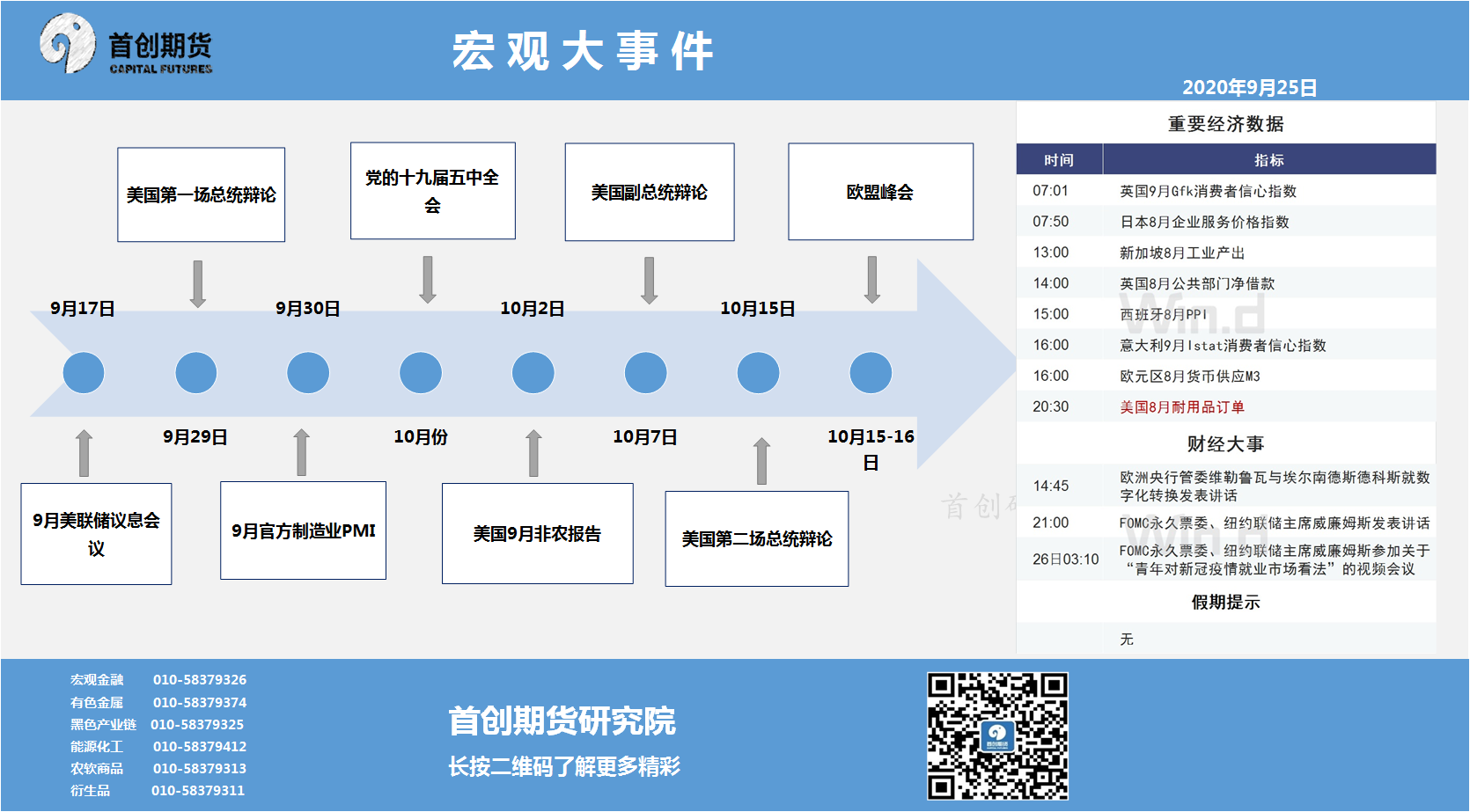Click the 长按二维码了解更多精彩 caption
Image resolution: width=1470 pixels, height=812 pixels.
pos(564,767)
